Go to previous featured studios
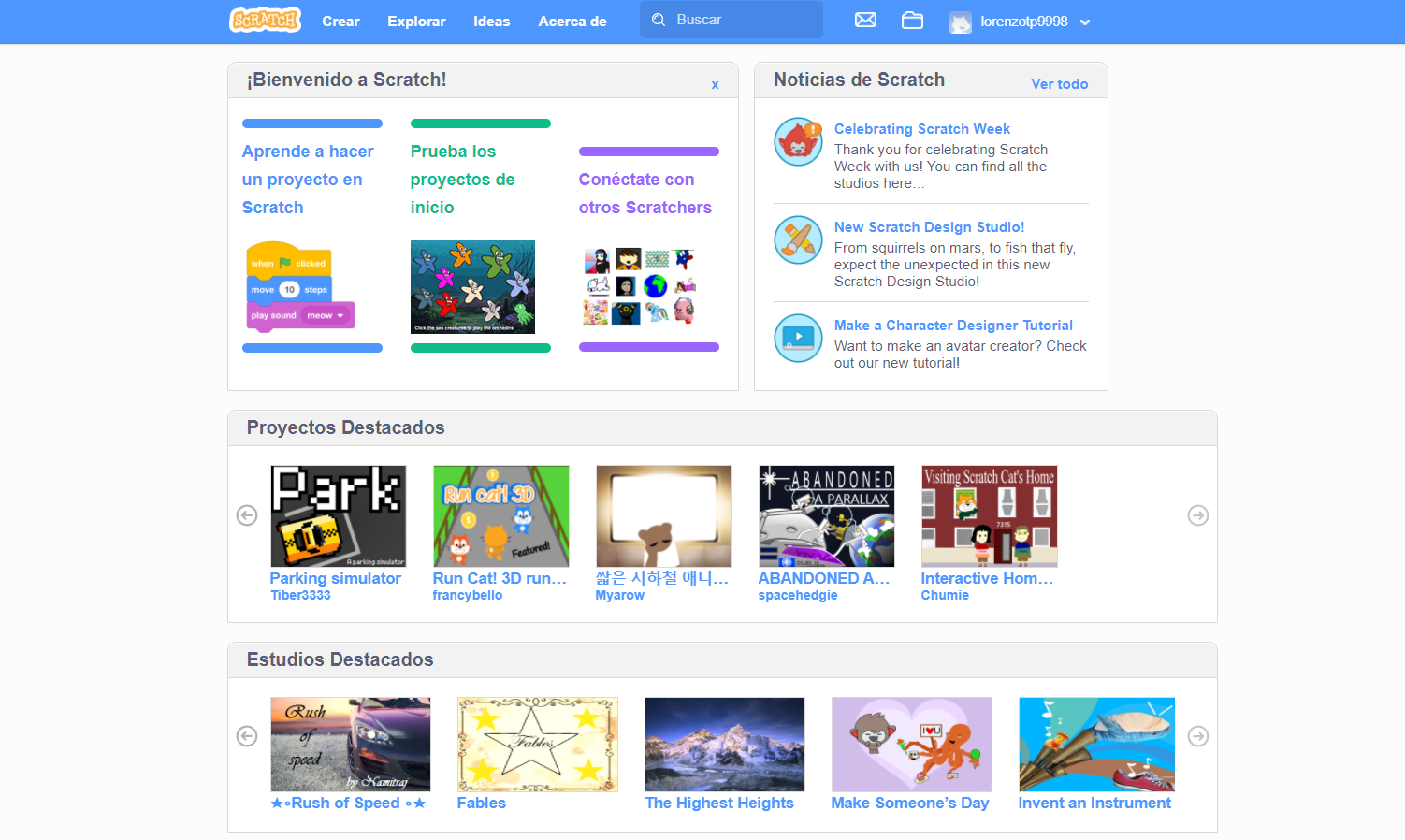1405x840 pixels. (x=247, y=736)
